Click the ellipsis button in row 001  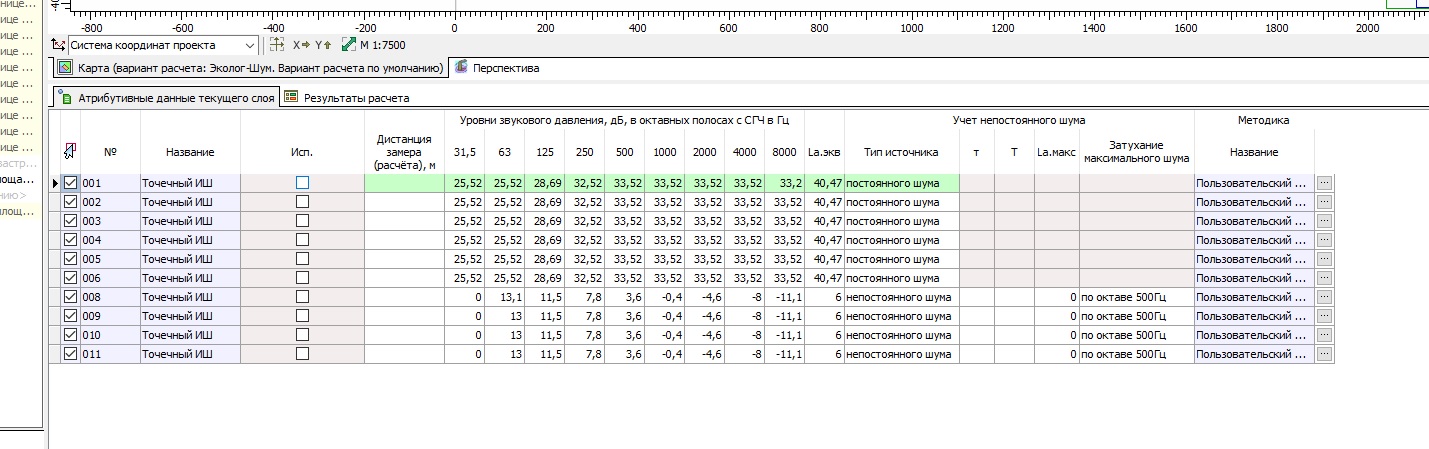[x=1324, y=184]
